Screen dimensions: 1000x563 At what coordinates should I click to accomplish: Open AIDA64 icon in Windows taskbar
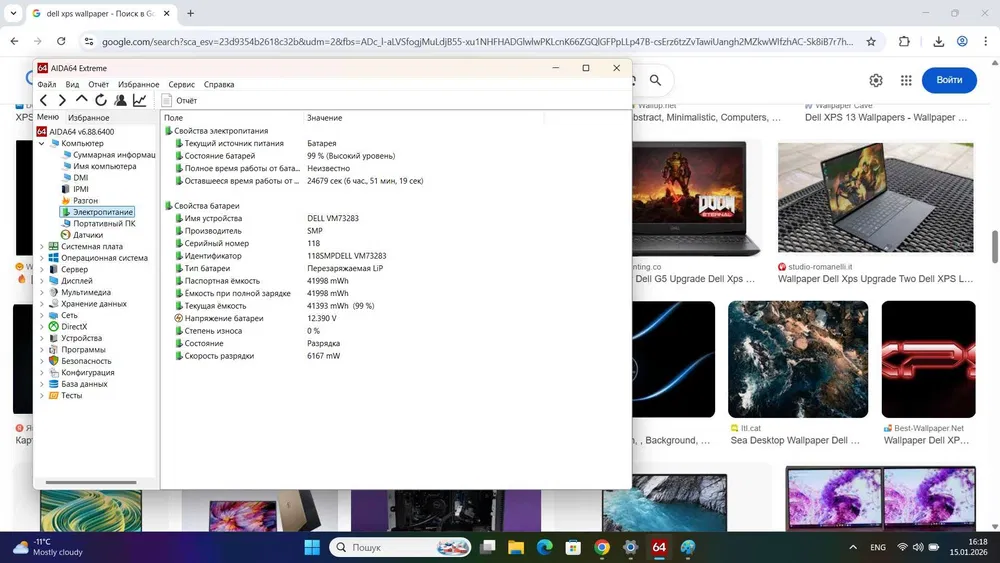click(659, 547)
